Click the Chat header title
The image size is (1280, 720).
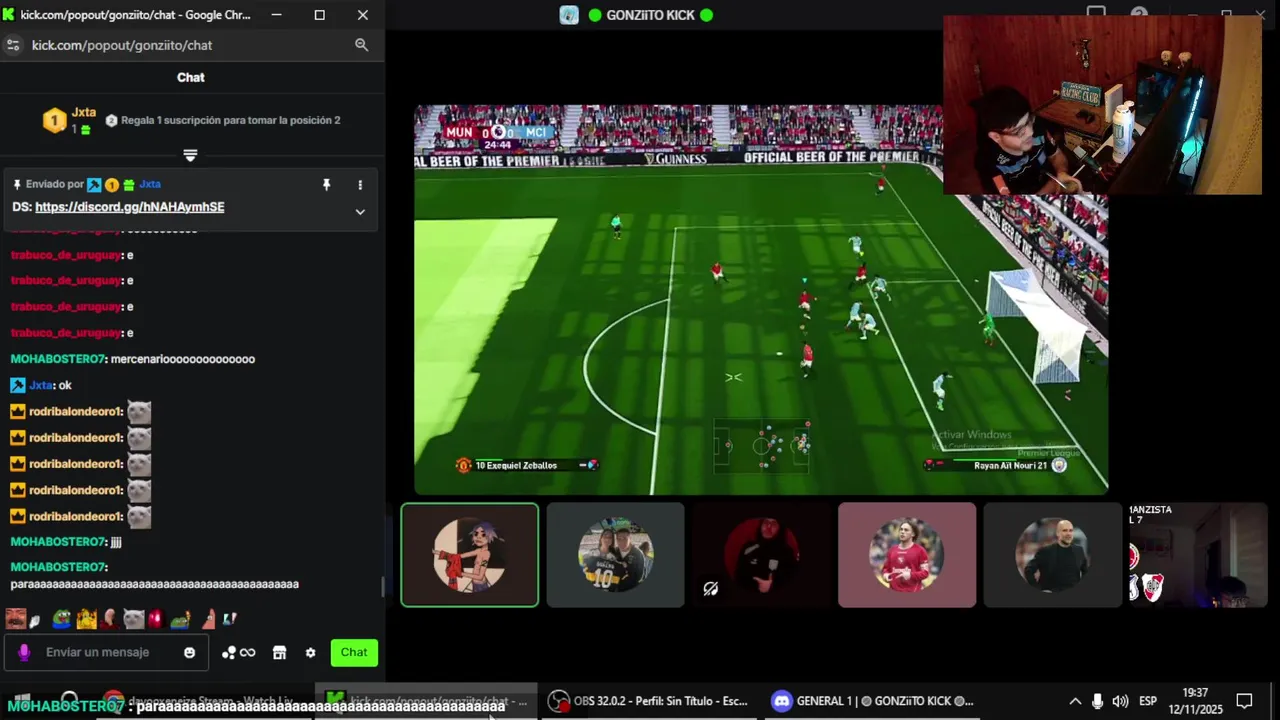click(191, 77)
